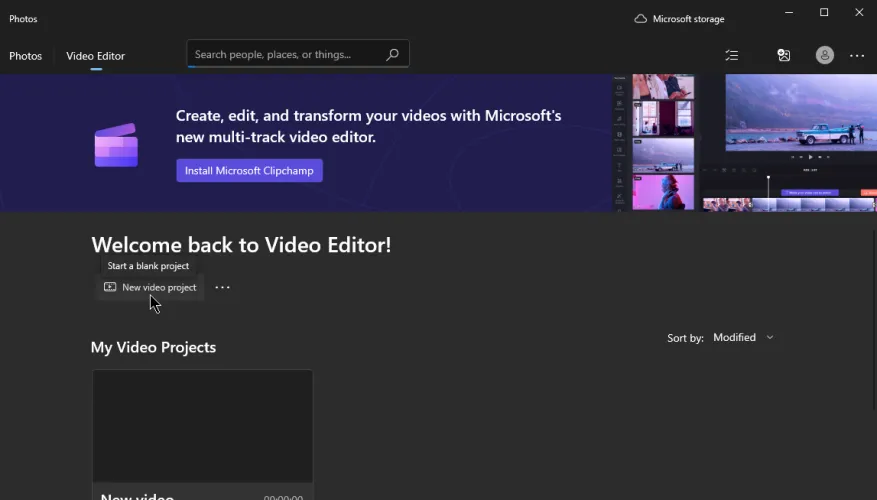Screen dimensions: 877x500
Task: Minimize the Photos window
Action: pyautogui.click(x=789, y=13)
